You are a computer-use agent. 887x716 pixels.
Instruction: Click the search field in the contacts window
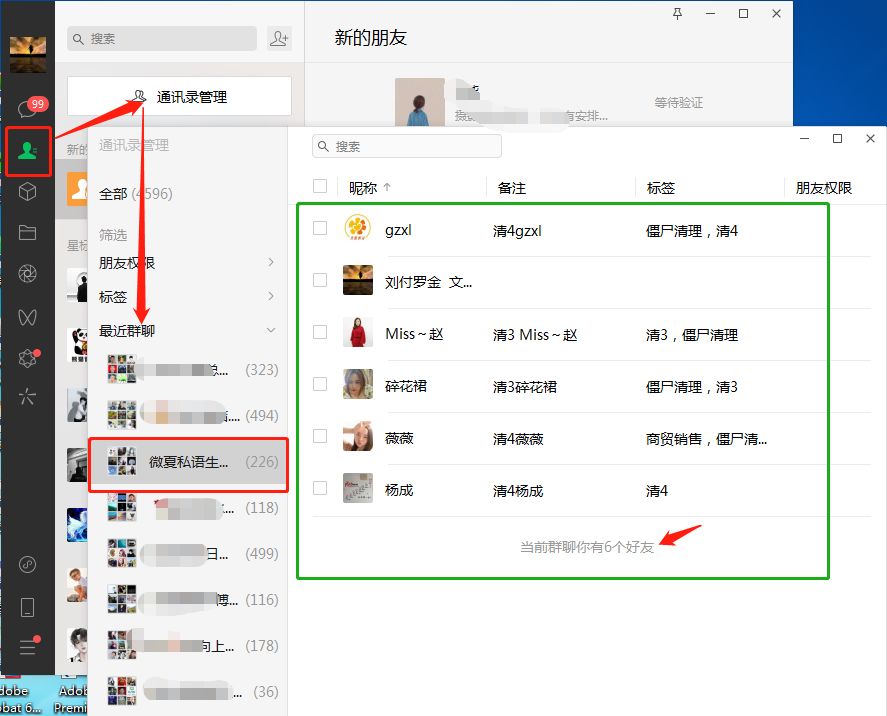tap(406, 145)
